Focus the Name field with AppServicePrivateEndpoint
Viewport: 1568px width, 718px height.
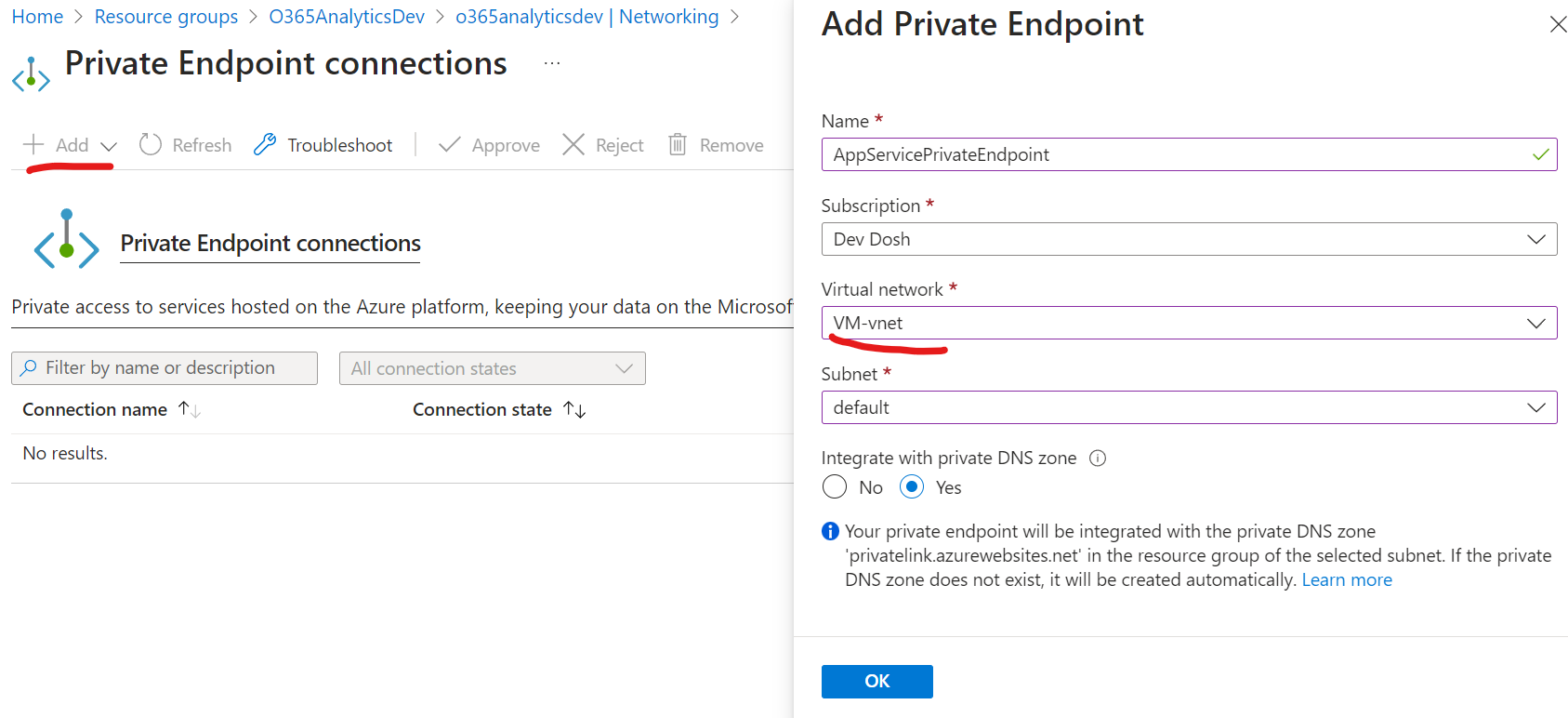point(1189,154)
